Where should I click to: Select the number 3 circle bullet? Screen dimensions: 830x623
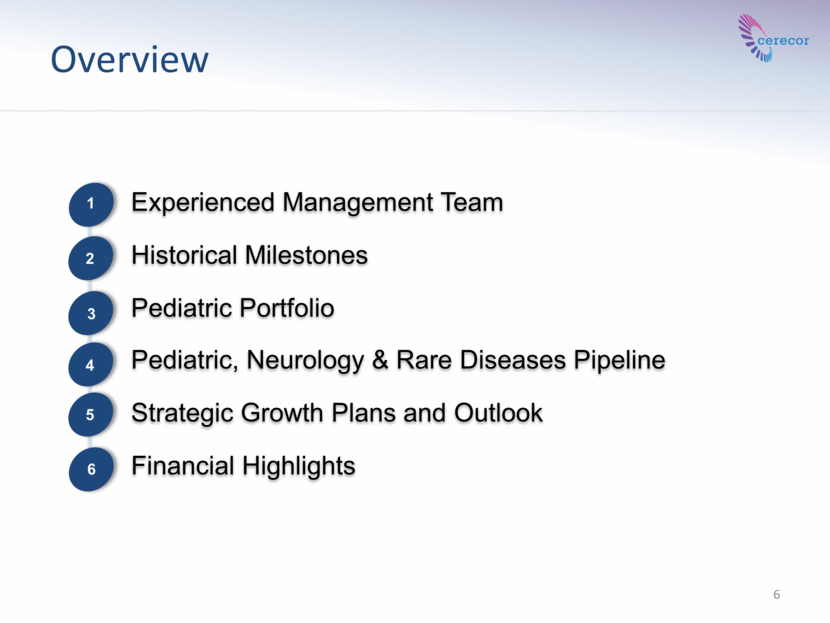click(91, 313)
